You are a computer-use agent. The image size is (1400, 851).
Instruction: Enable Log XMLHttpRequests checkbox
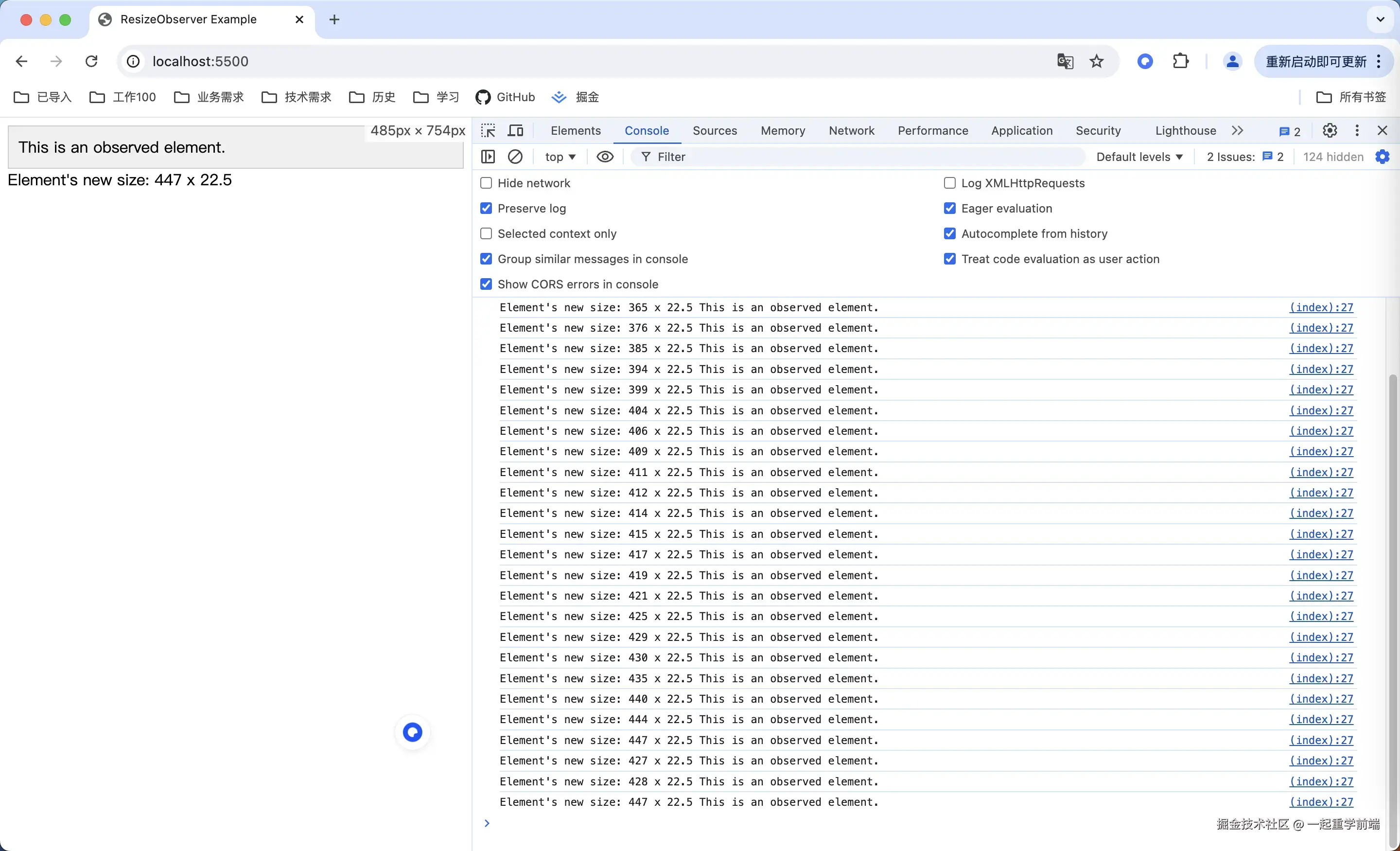coord(949,183)
